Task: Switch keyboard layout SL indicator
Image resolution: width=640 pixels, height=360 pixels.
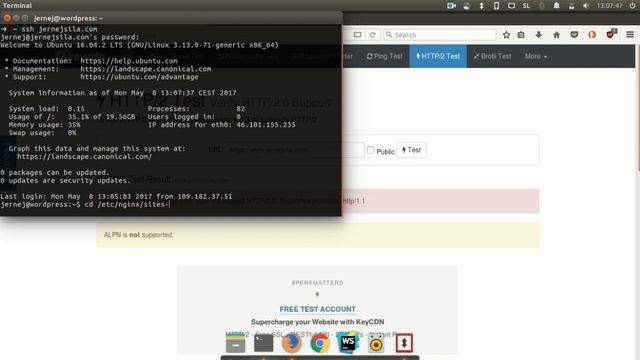Action: 526,6
